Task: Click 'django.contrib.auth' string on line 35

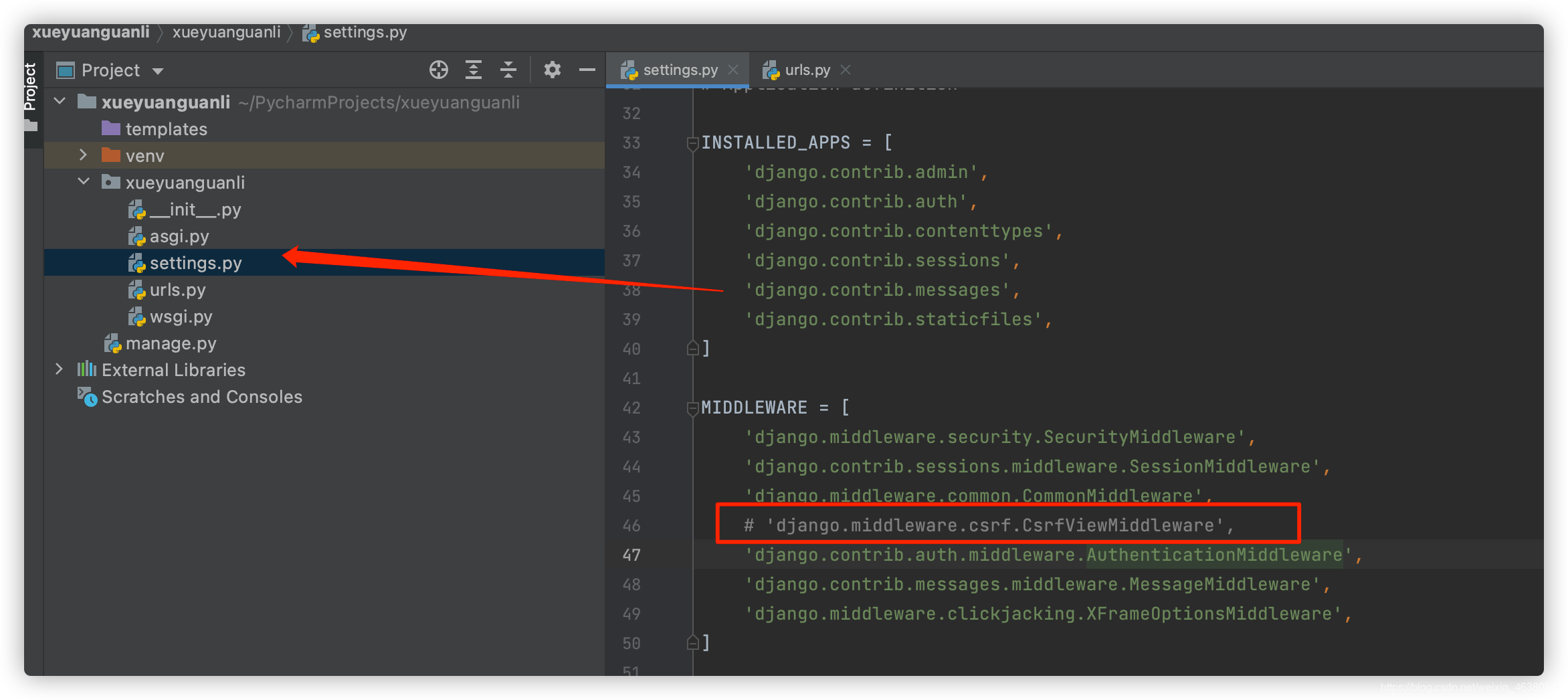Action: tap(856, 201)
